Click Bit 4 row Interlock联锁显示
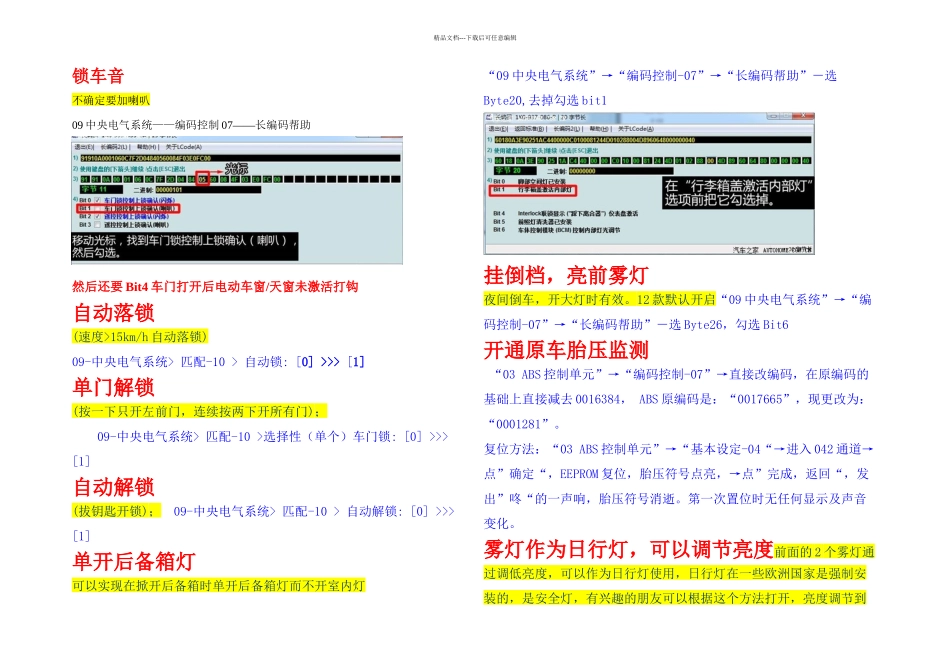The width and height of the screenshot is (950, 672). pos(566,214)
